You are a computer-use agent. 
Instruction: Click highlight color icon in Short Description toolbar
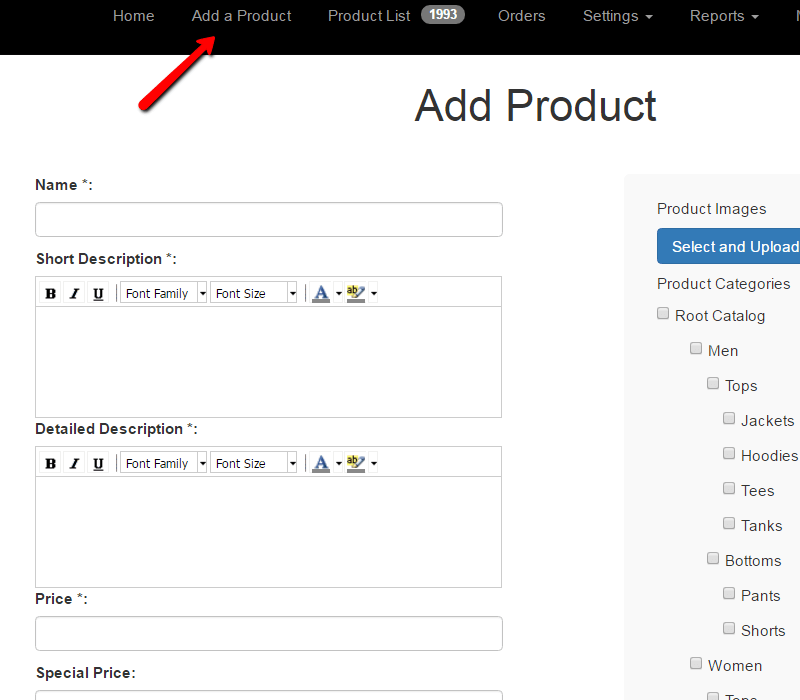tap(355, 293)
